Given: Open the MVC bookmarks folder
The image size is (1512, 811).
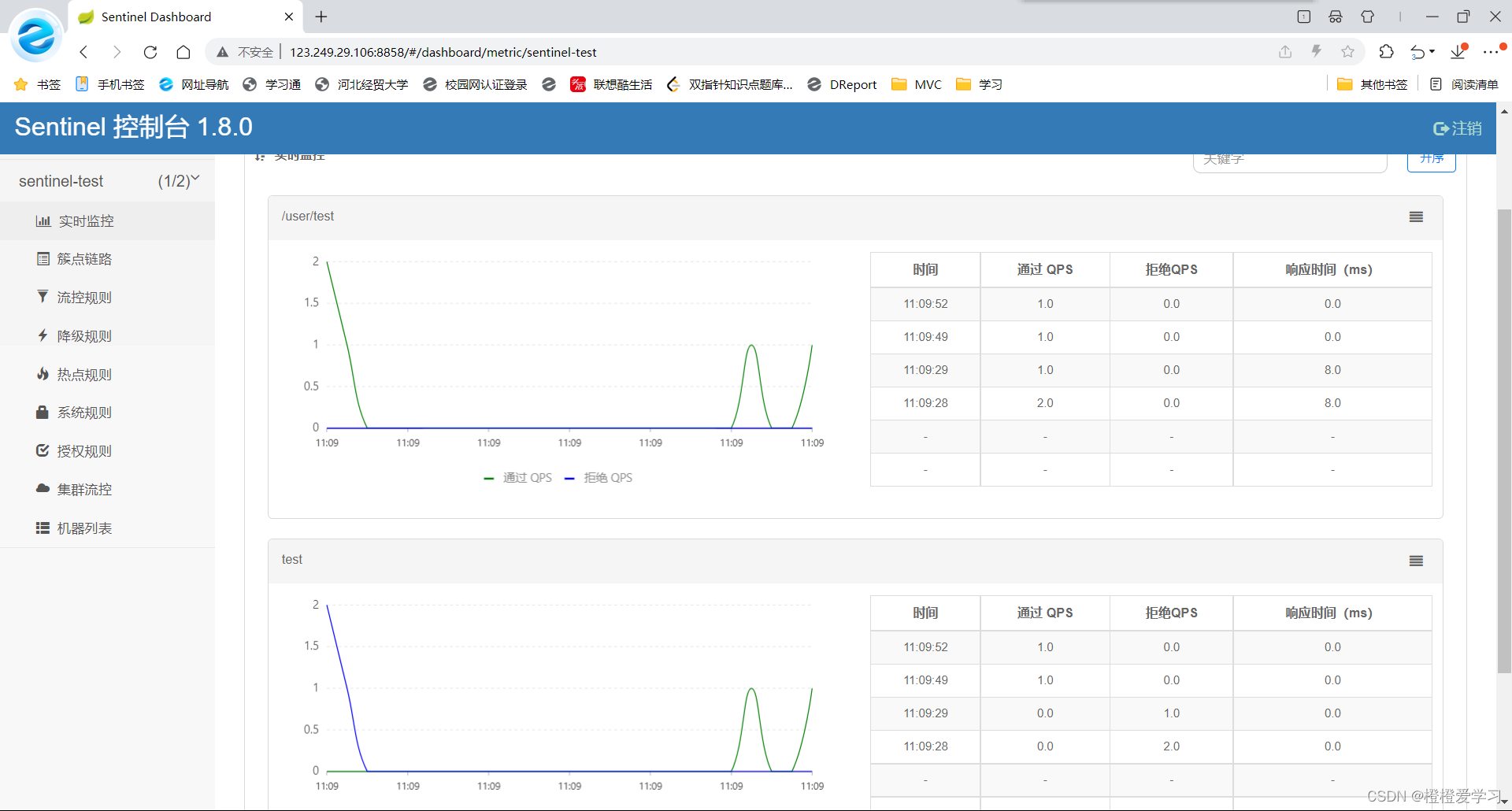Looking at the screenshot, I should point(916,84).
